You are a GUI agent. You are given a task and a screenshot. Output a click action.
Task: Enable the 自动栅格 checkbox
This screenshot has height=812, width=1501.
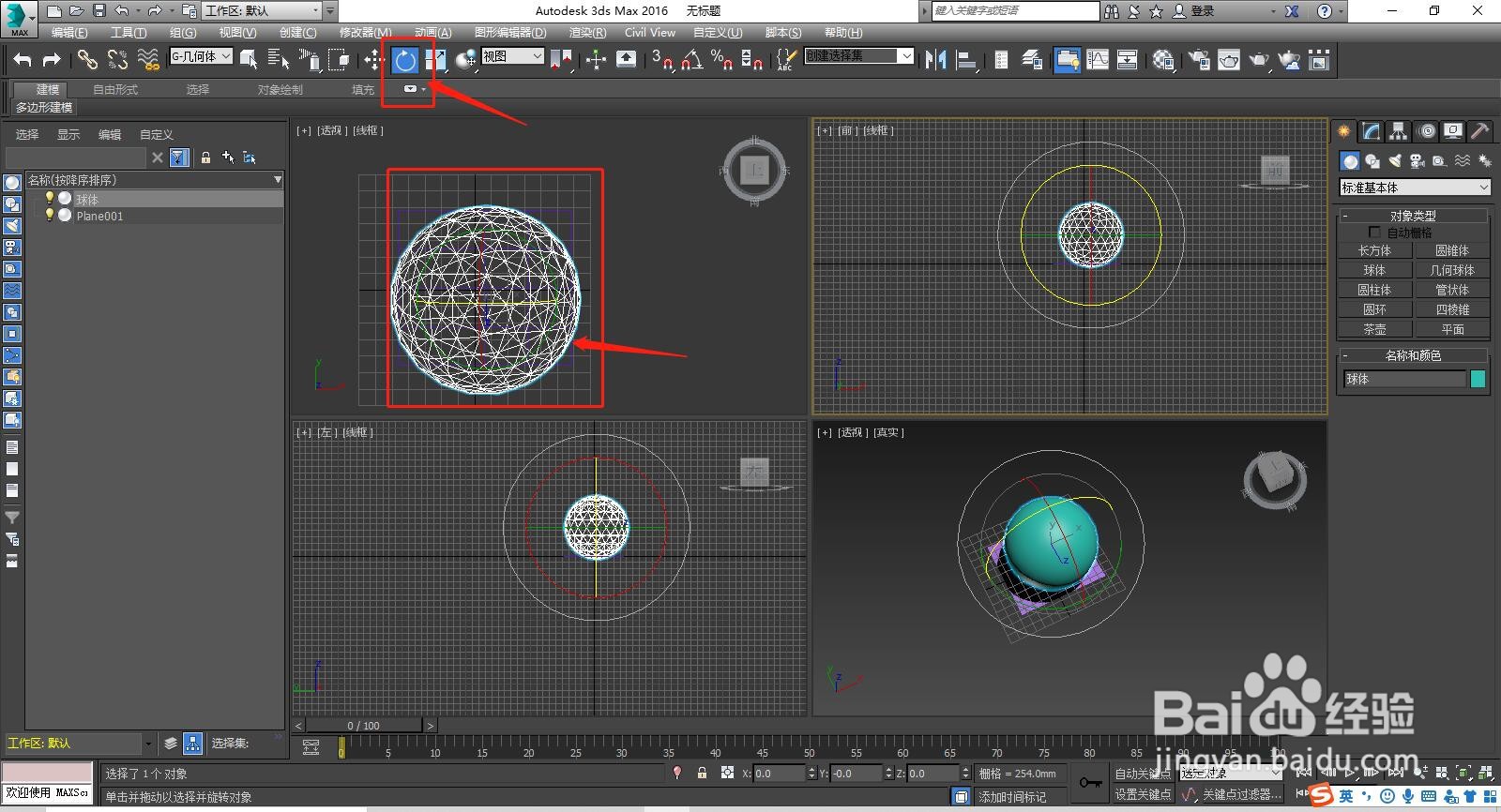[x=1374, y=232]
